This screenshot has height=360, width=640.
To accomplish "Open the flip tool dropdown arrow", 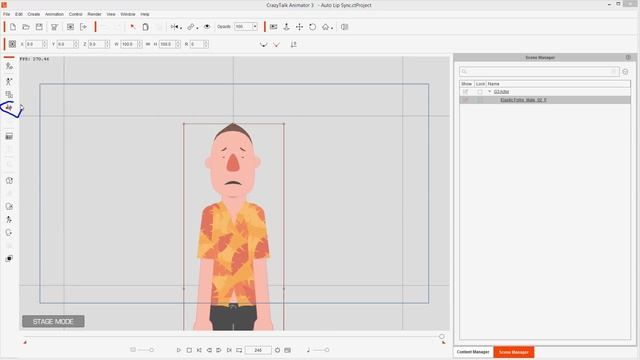I will click(x=181, y=28).
